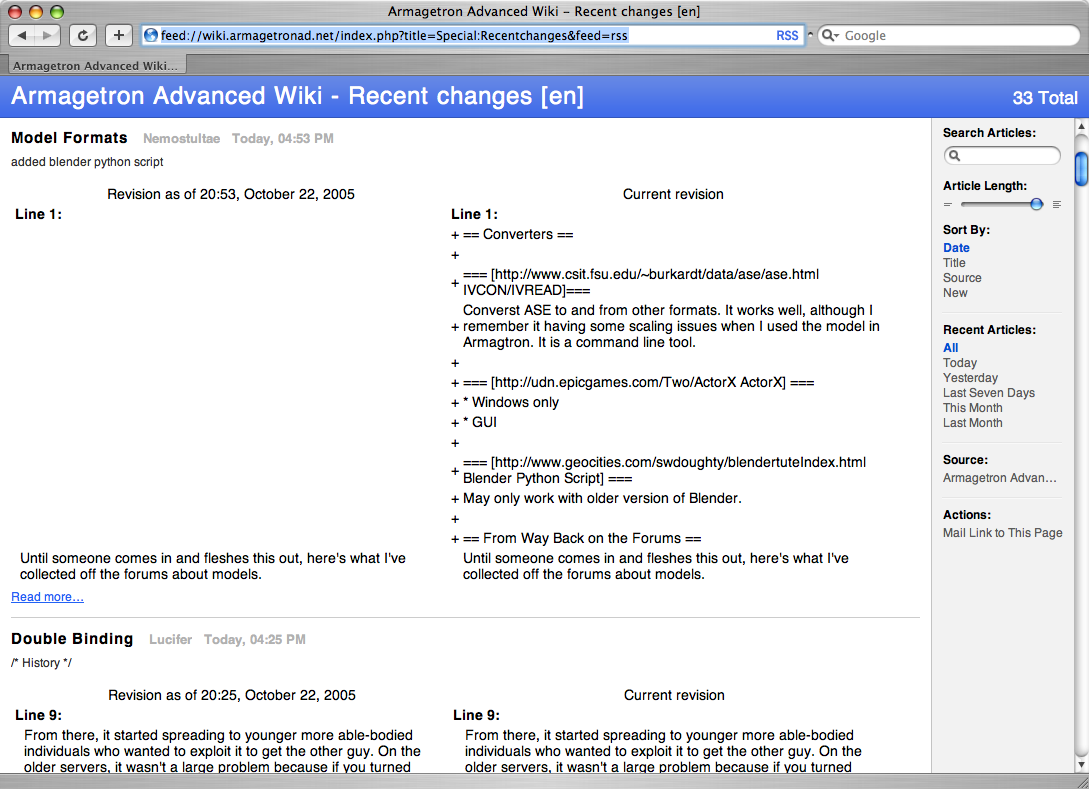Click the browser Back arrow button
Screen dimensions: 1089x789
[23, 35]
